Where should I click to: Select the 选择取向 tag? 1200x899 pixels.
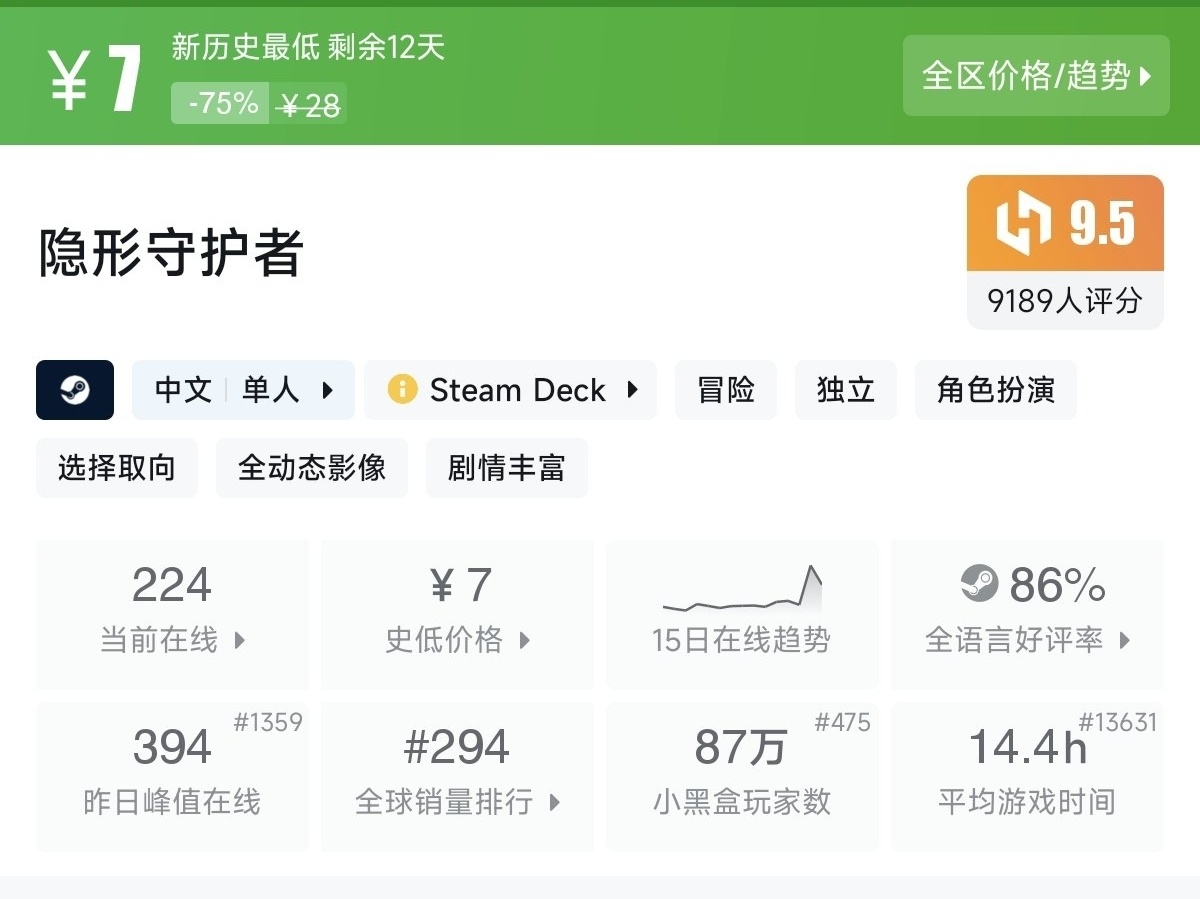(x=117, y=468)
